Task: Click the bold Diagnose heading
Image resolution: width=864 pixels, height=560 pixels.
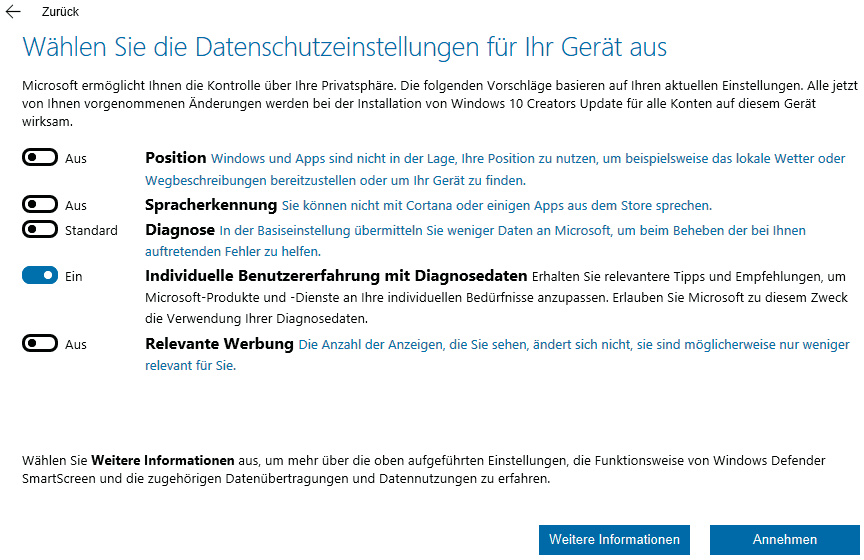Action: pyautogui.click(x=180, y=230)
